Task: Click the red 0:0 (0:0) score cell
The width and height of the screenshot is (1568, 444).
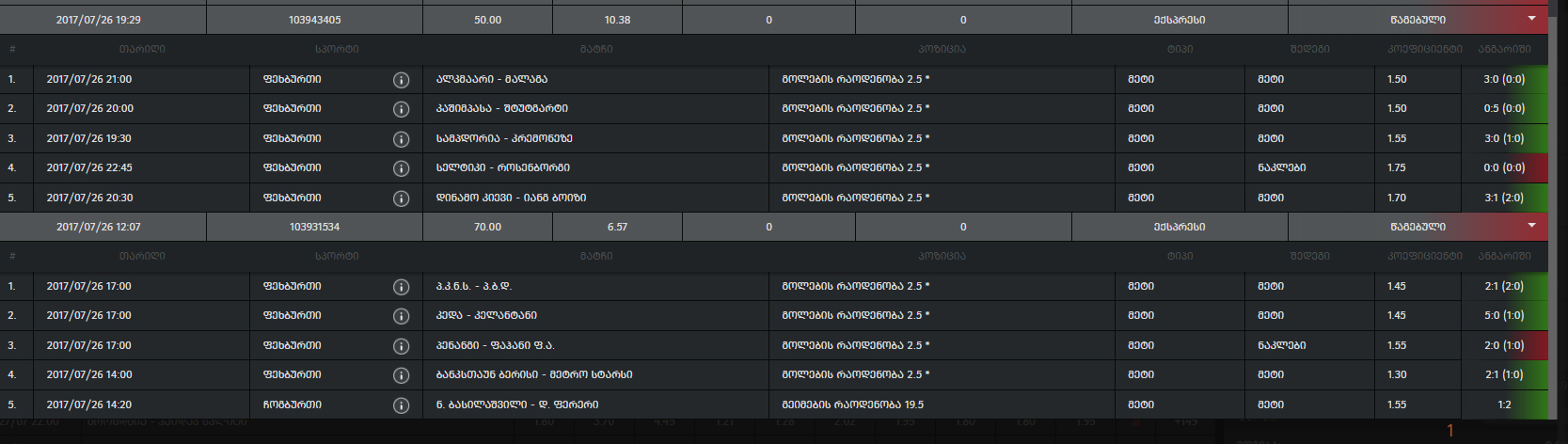Action: click(1504, 168)
